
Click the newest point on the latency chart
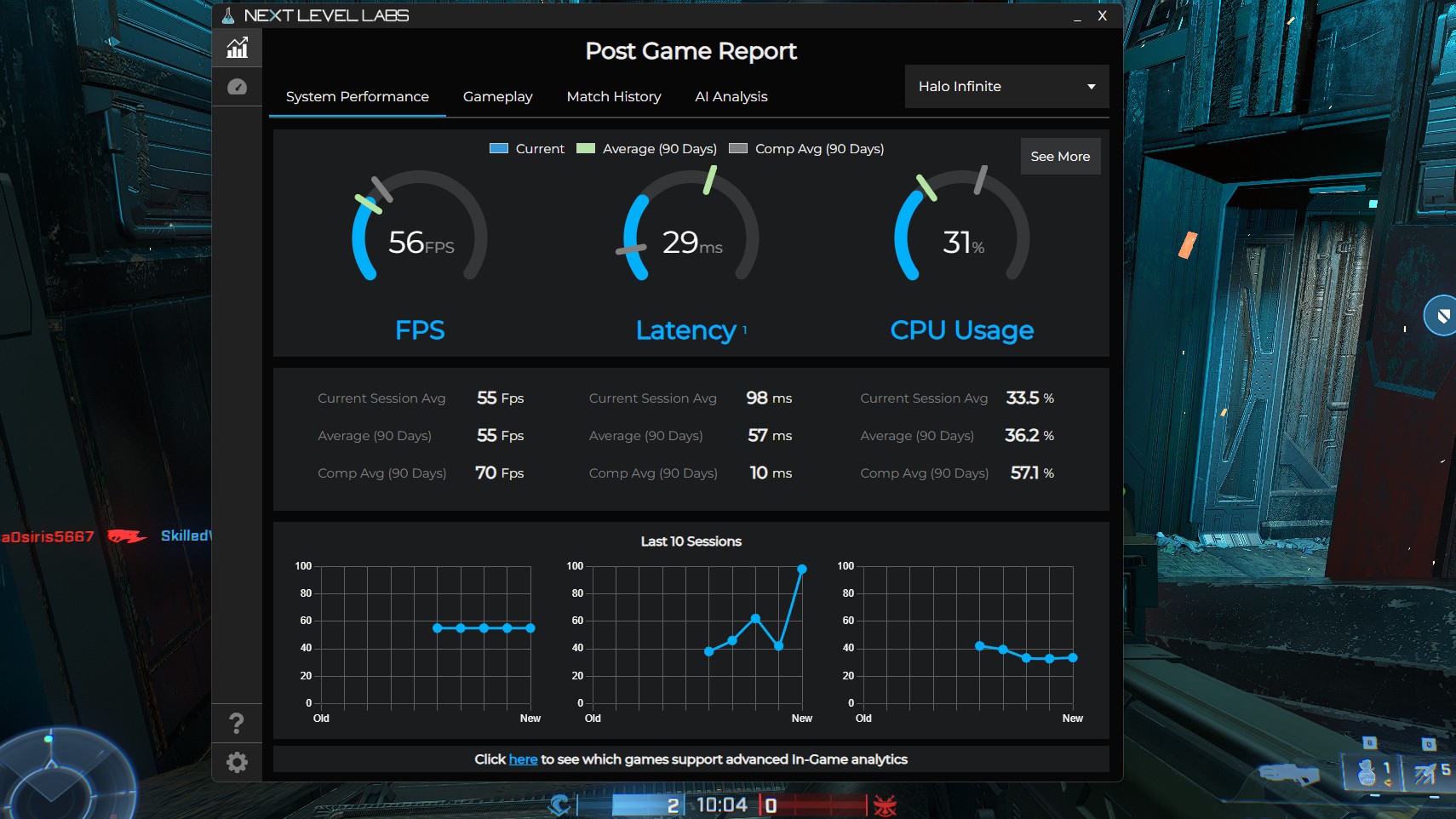point(802,569)
